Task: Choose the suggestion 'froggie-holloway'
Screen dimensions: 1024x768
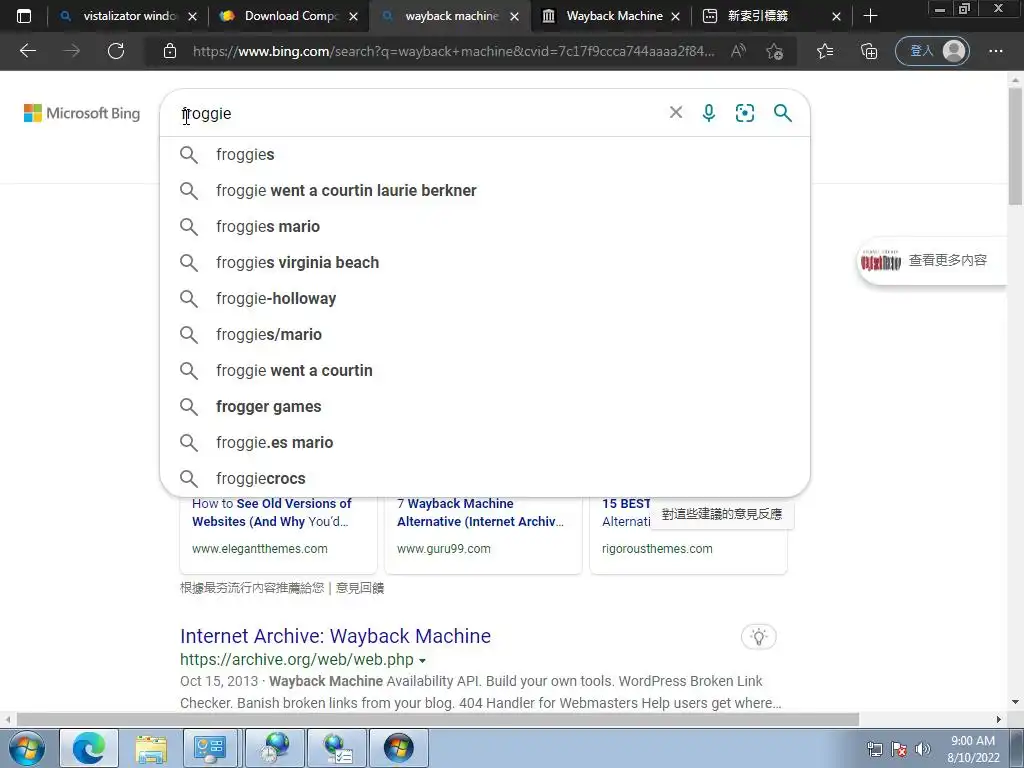Action: tap(485, 298)
